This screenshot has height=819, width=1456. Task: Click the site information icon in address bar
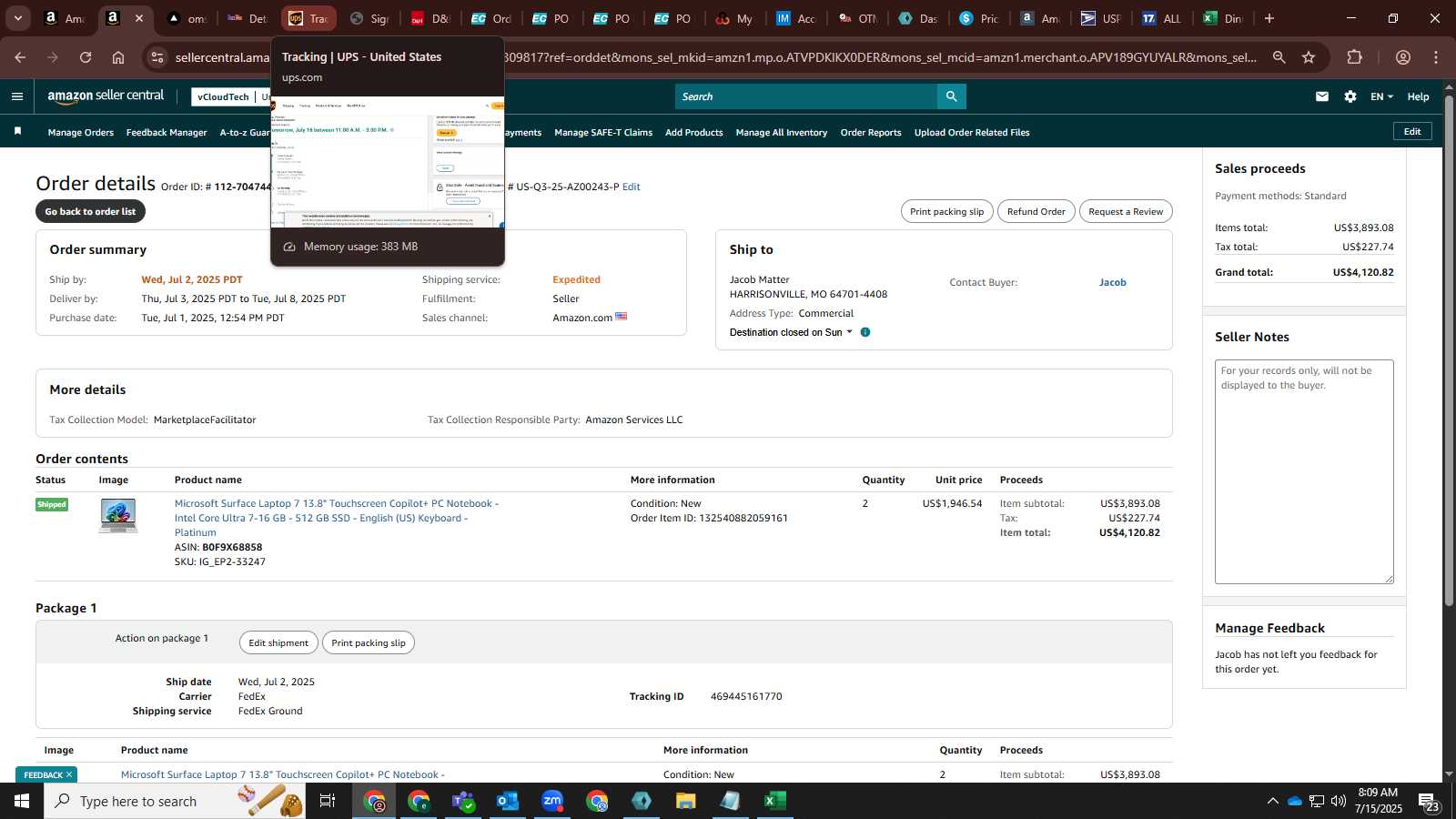(x=157, y=57)
